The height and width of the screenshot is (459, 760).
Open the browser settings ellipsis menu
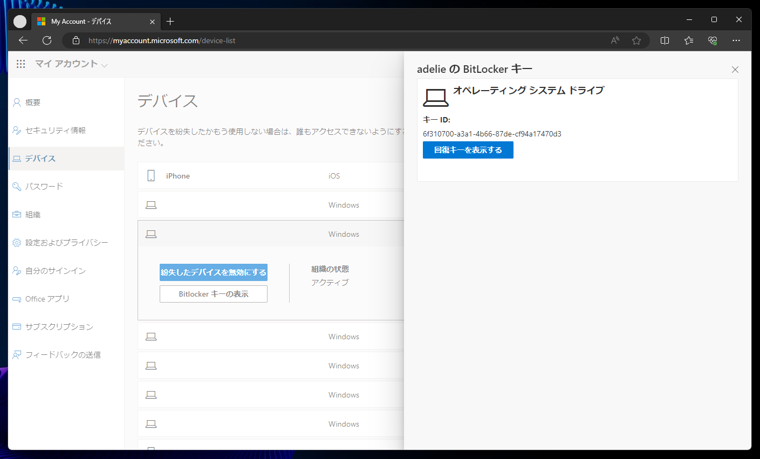736,41
